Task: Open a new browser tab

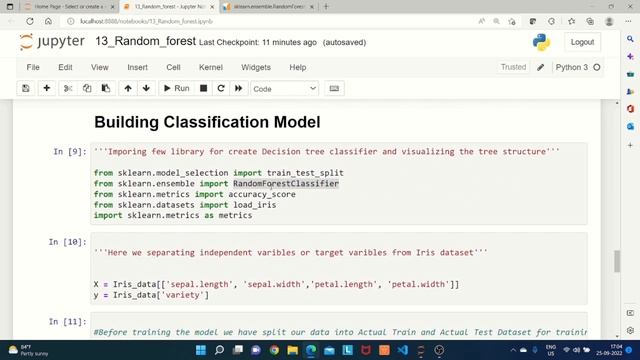Action: pos(326,7)
